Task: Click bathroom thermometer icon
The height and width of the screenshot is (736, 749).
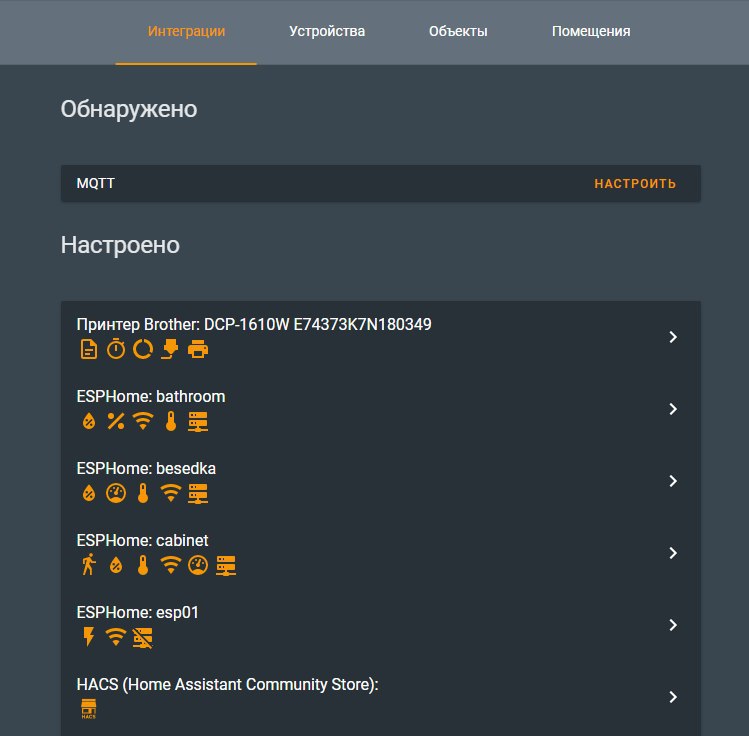Action: pyautogui.click(x=171, y=421)
